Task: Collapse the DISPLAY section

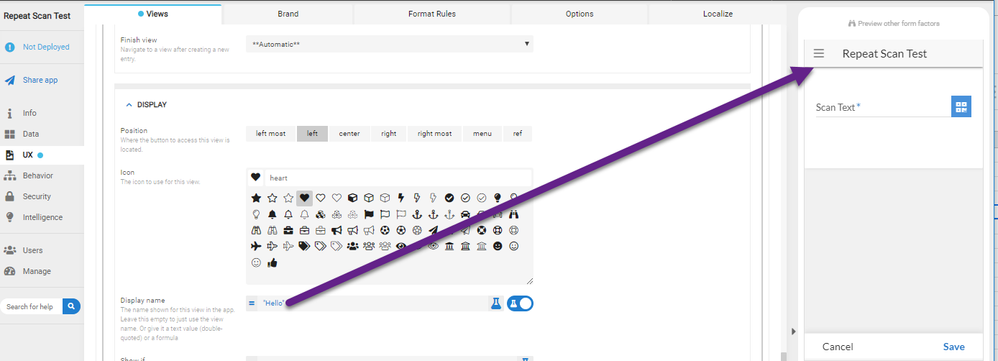Action: (x=129, y=104)
